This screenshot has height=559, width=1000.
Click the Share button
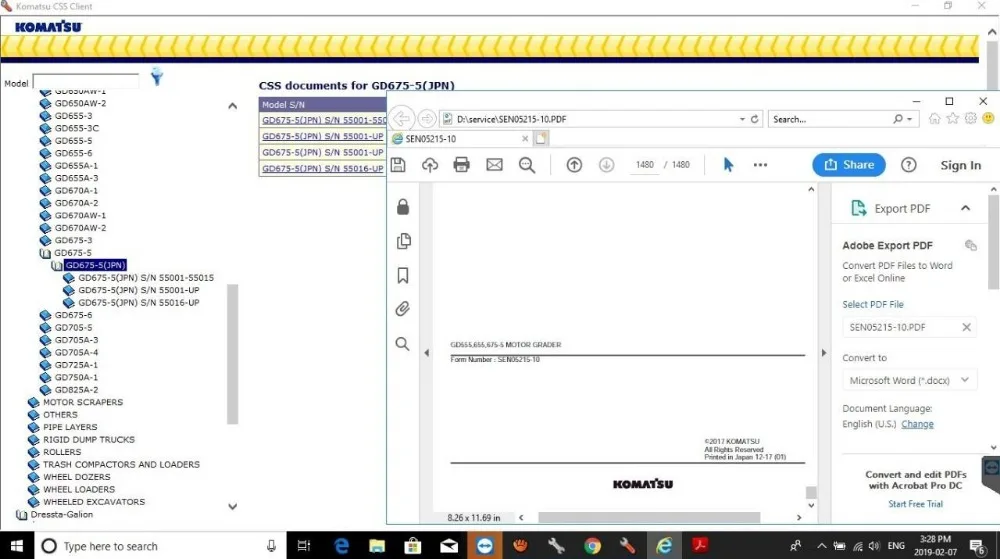[849, 164]
